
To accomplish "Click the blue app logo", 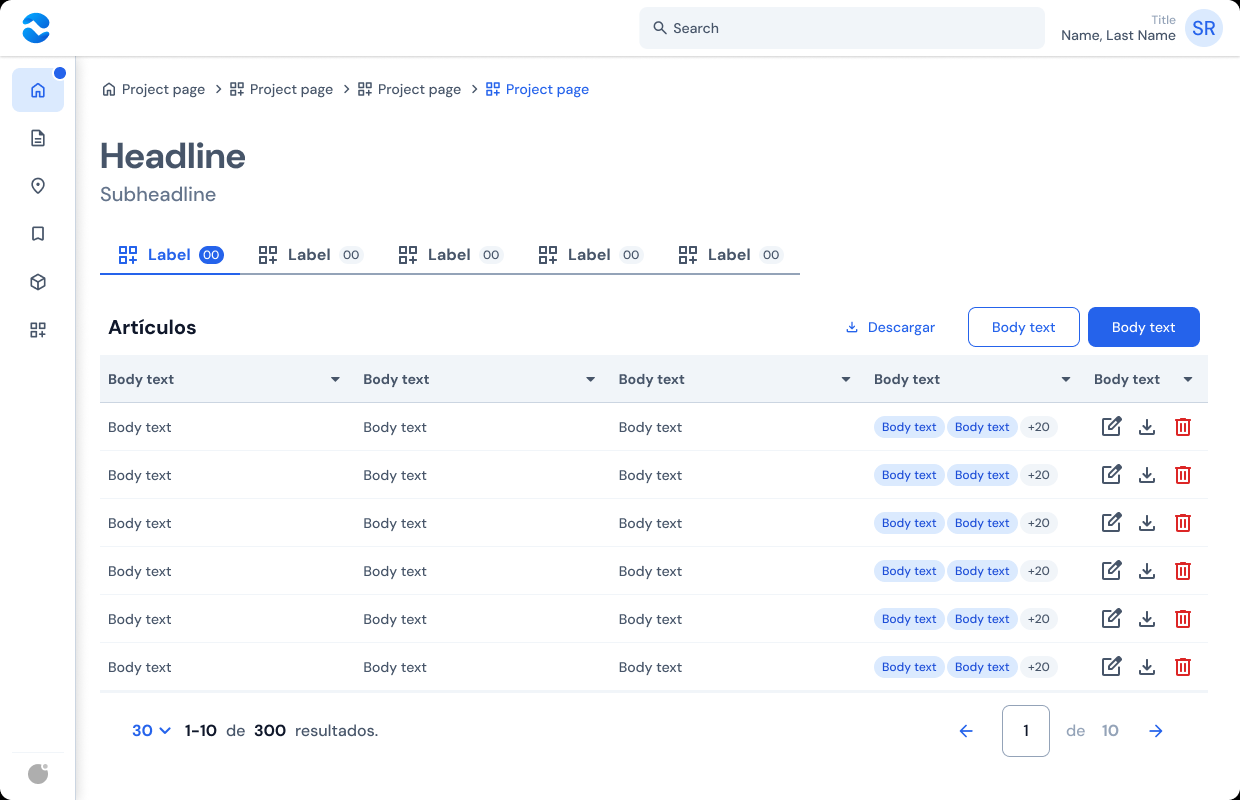I will coord(36,28).
